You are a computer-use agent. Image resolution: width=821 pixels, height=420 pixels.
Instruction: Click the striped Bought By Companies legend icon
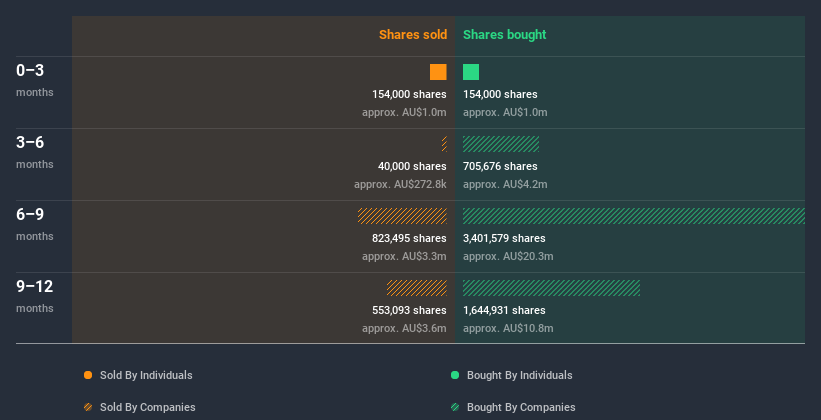point(455,407)
